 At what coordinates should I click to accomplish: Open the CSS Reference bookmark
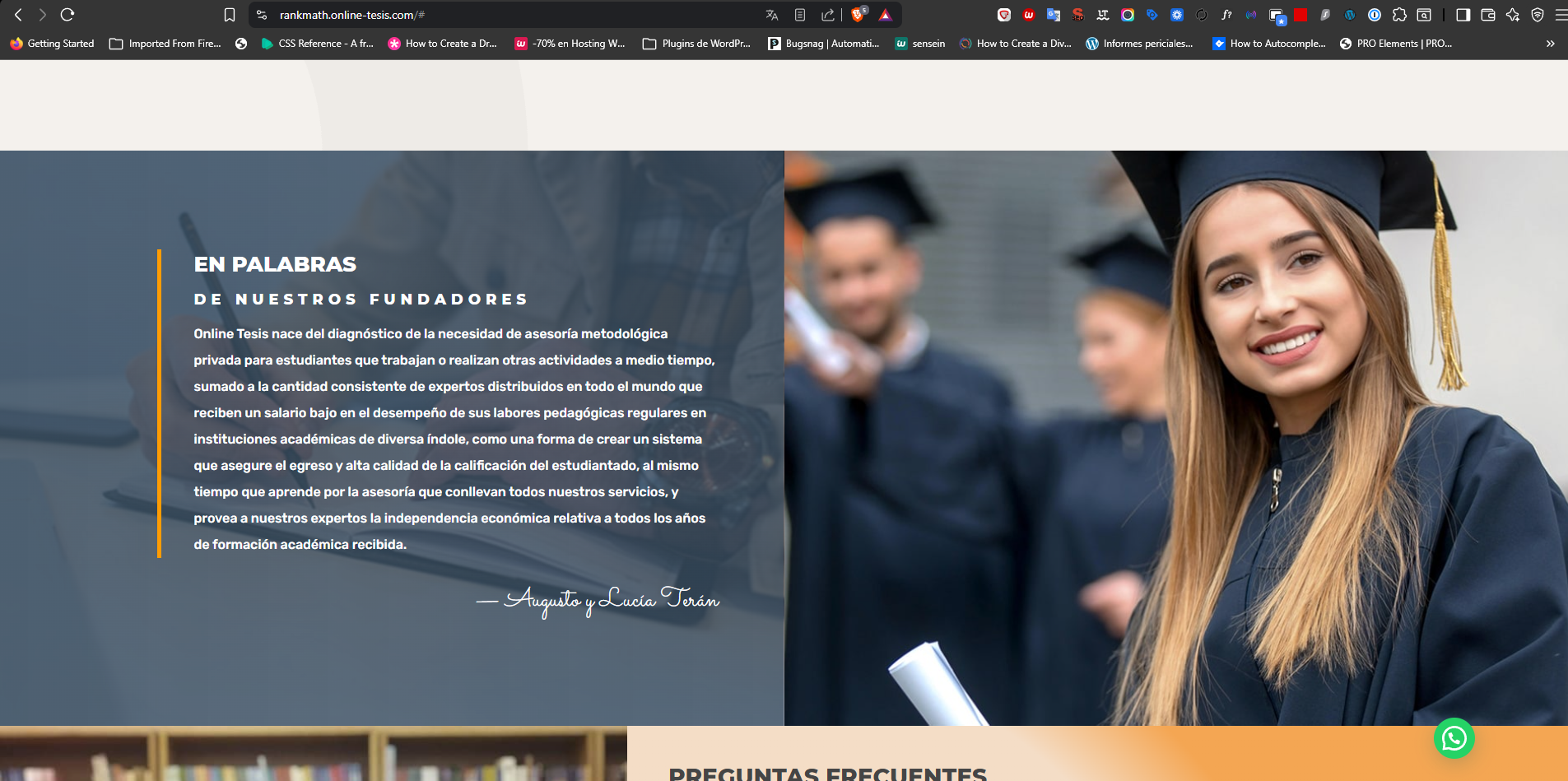pos(317,44)
